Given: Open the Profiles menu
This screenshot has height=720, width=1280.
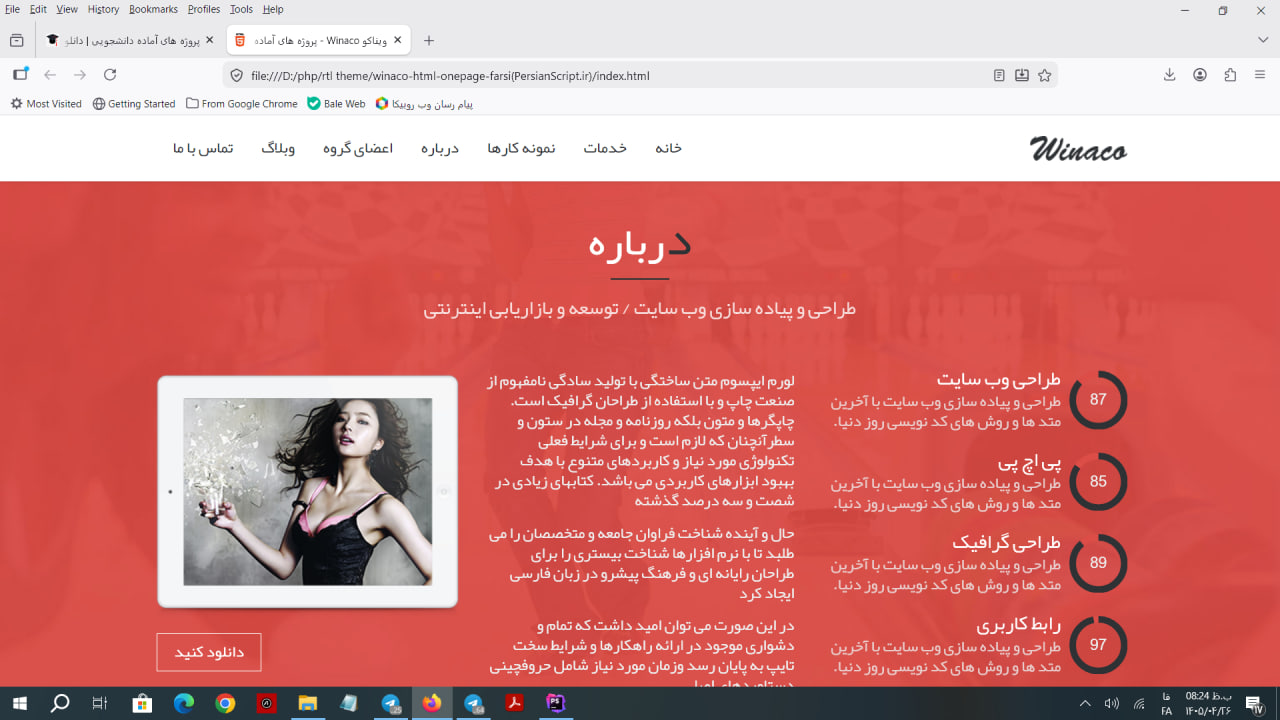Looking at the screenshot, I should point(204,9).
